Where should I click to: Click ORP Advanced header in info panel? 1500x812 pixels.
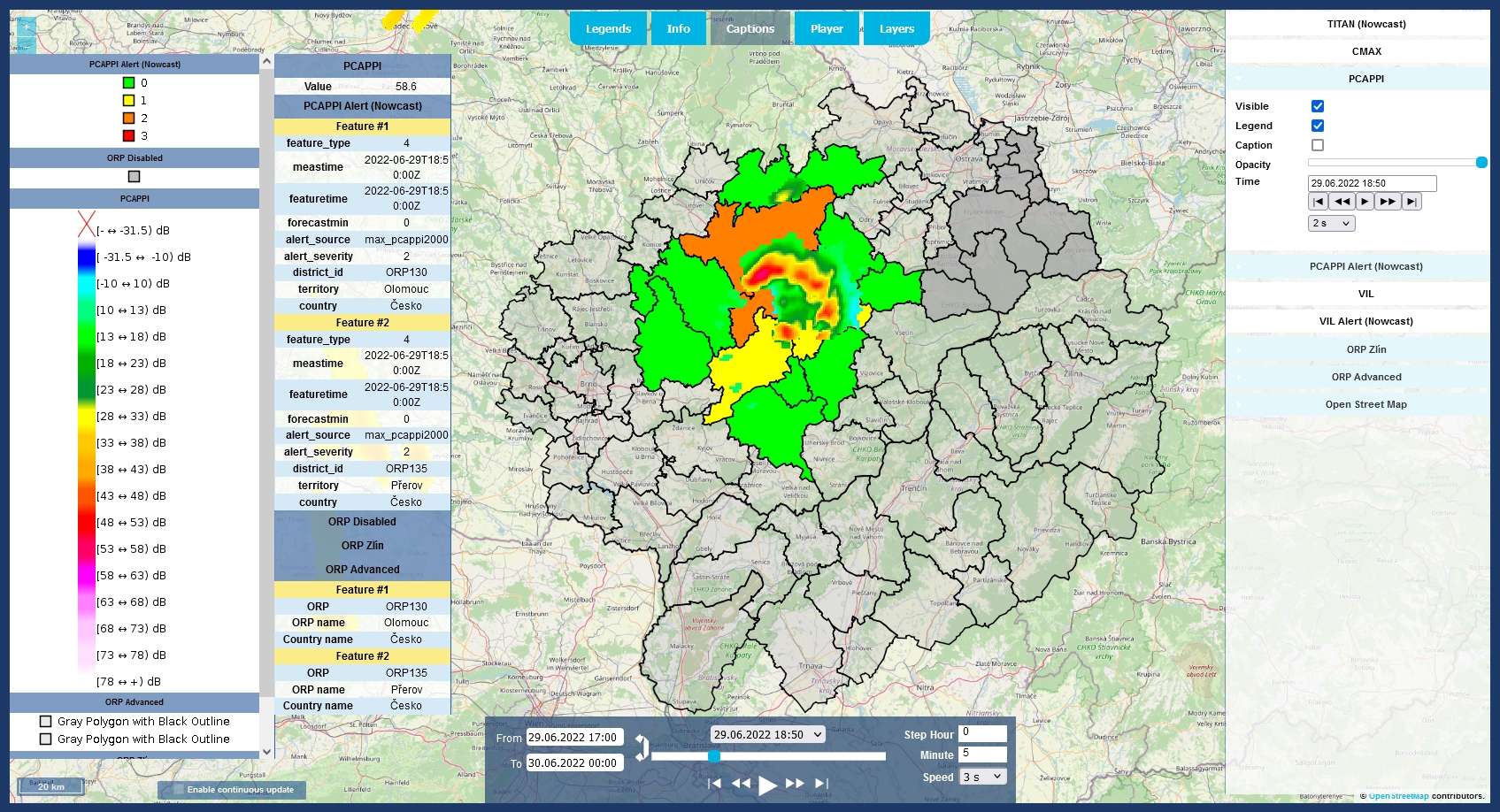click(x=363, y=570)
